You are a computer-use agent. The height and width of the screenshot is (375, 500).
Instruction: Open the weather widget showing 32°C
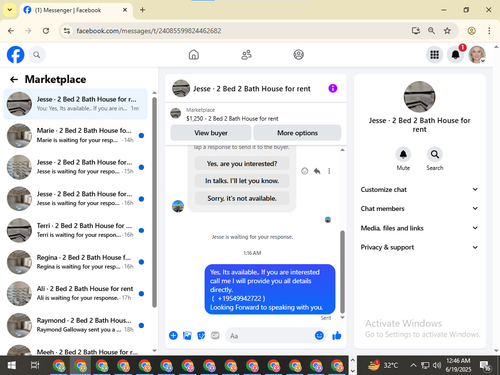click(x=383, y=365)
